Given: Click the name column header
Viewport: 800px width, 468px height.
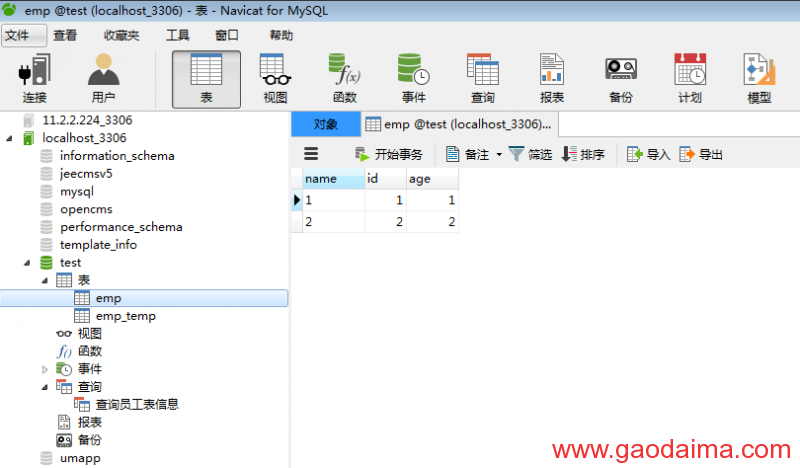Looking at the screenshot, I should 334,179.
